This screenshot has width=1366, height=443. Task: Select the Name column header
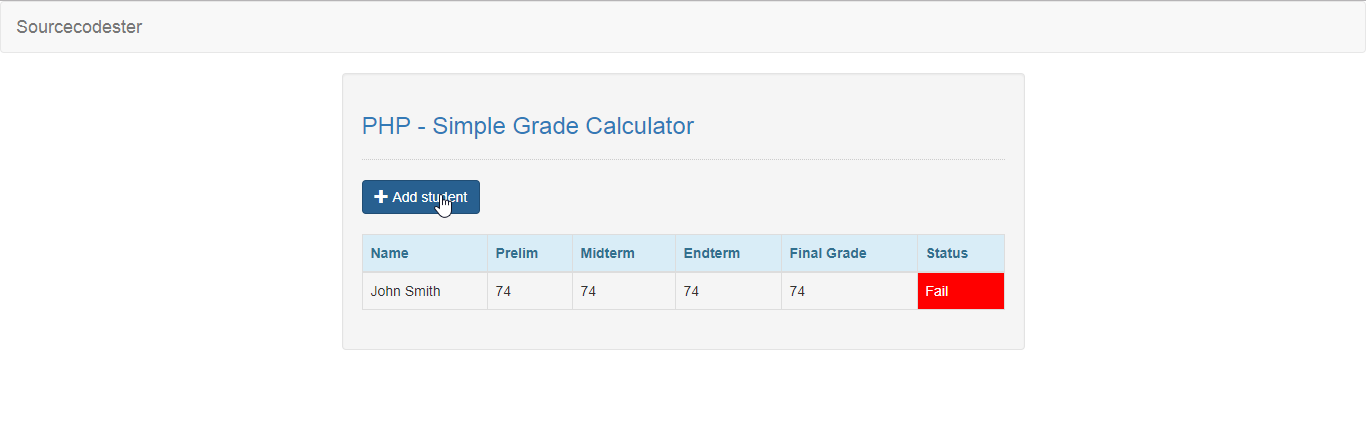click(x=425, y=253)
